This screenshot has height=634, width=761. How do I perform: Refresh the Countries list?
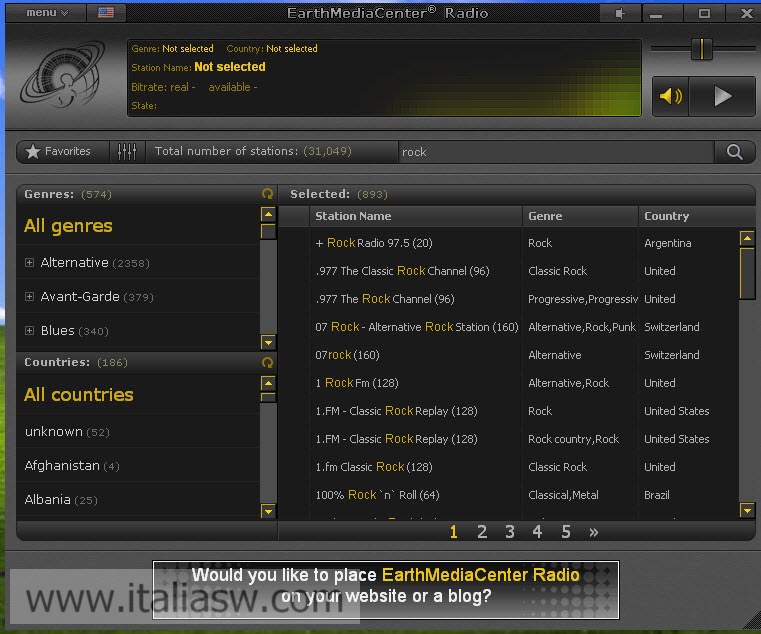click(267, 362)
